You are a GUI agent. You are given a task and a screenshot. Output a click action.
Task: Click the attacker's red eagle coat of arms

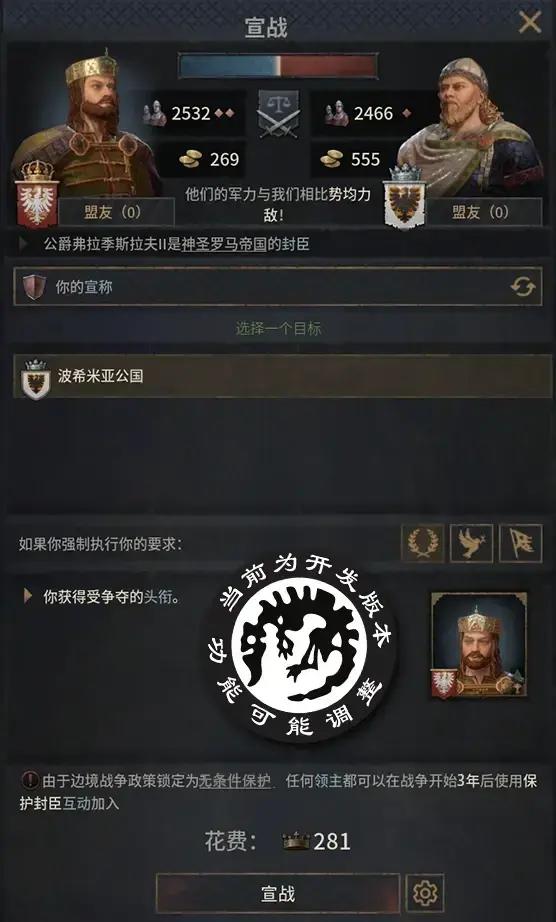pyautogui.click(x=37, y=203)
